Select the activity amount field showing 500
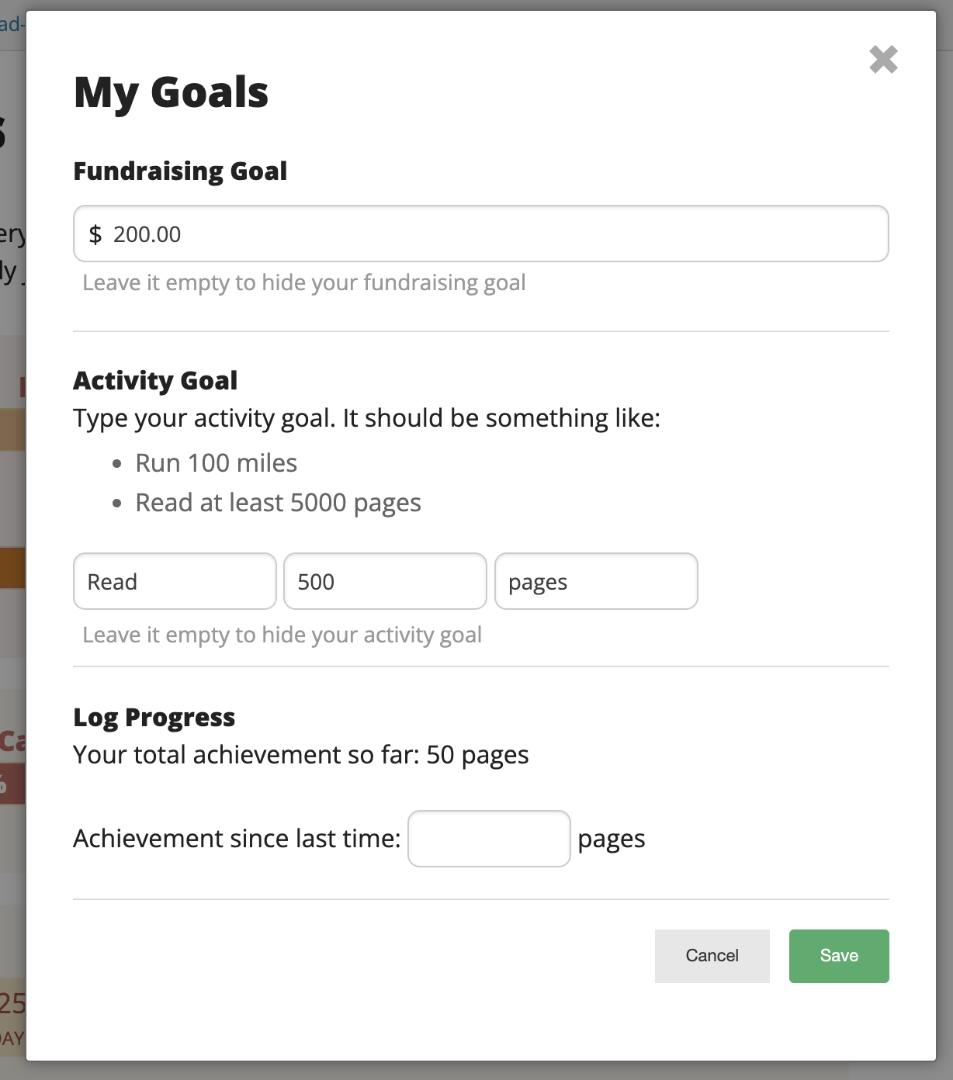 tap(385, 581)
